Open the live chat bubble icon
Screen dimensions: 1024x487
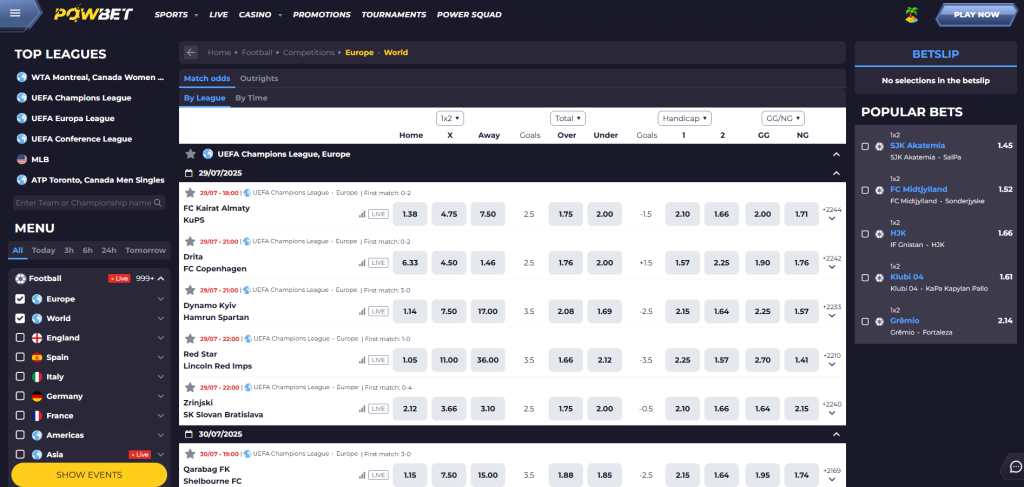click(x=1016, y=466)
